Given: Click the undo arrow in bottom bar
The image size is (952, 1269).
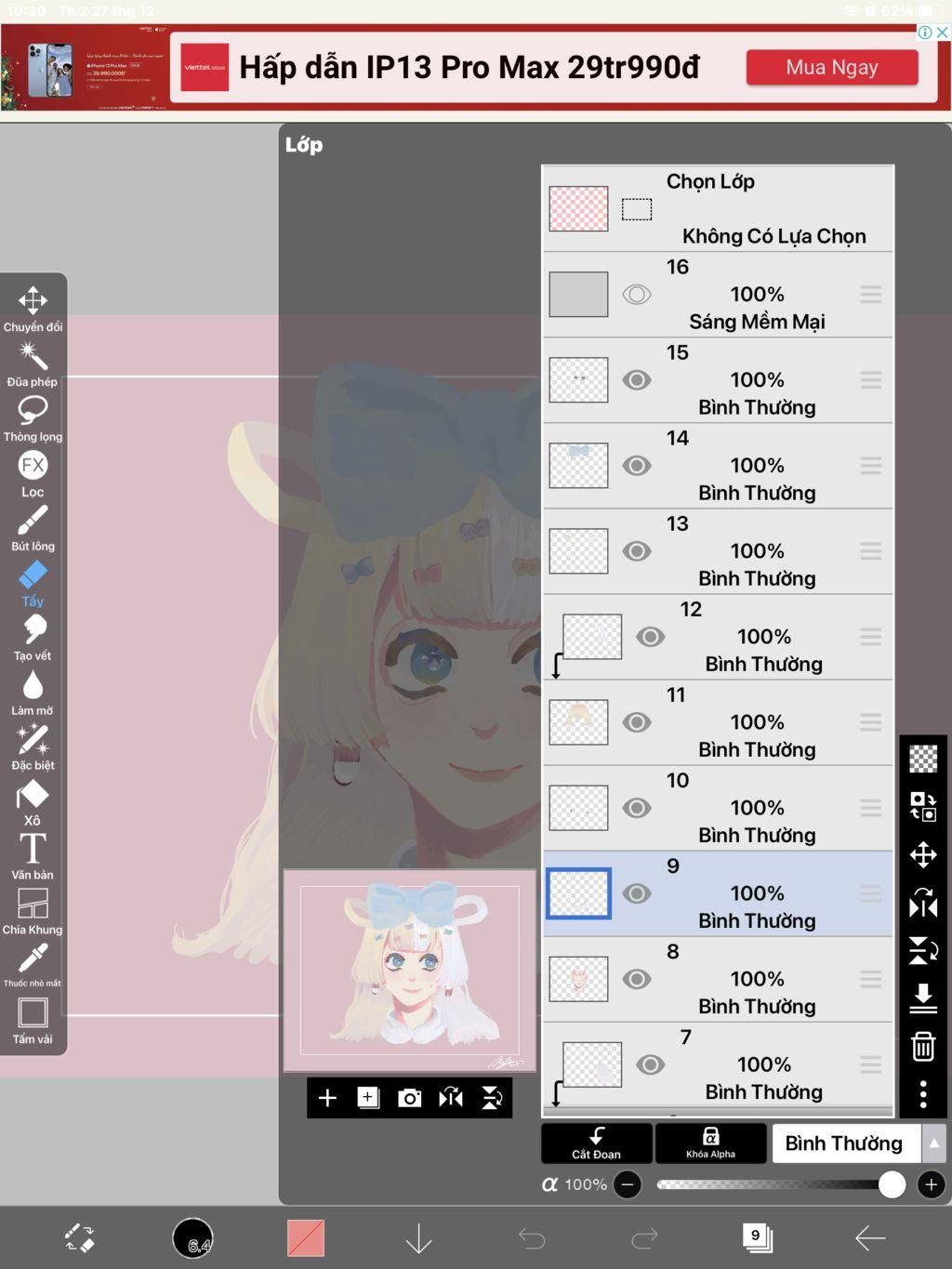Looking at the screenshot, I should click(x=532, y=1238).
